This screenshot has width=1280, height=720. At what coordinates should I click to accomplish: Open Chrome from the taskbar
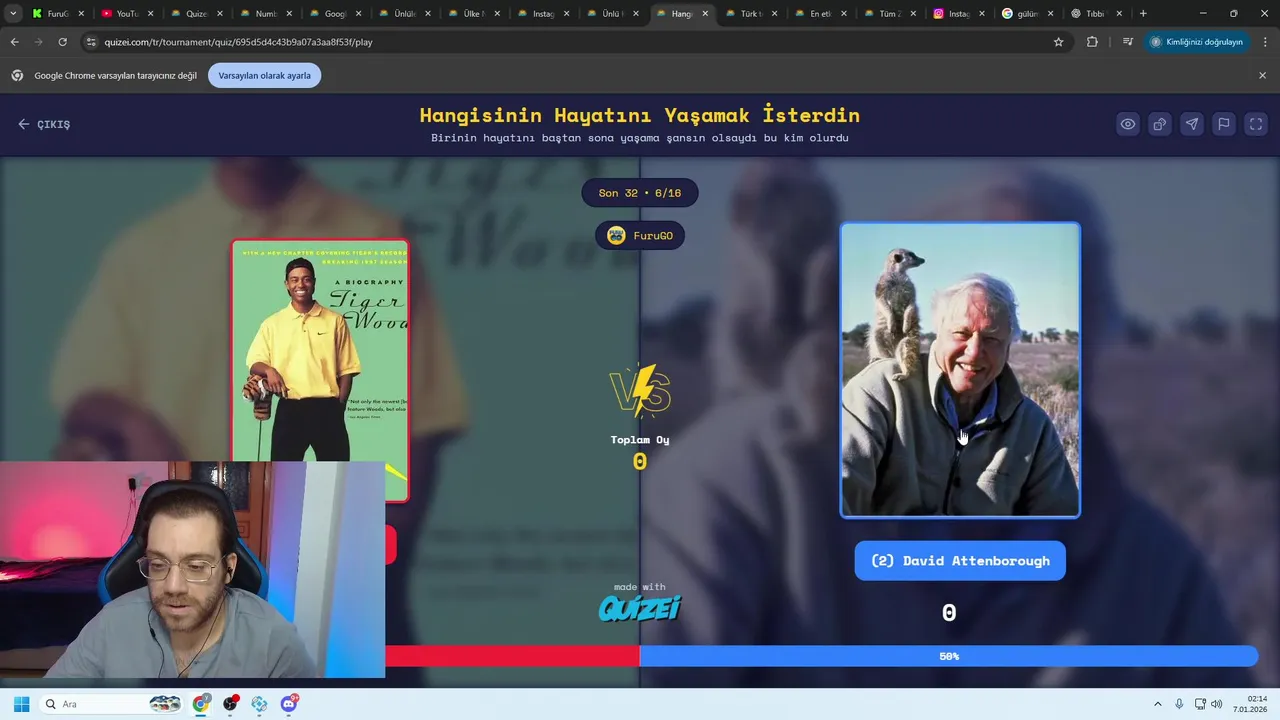[x=201, y=704]
